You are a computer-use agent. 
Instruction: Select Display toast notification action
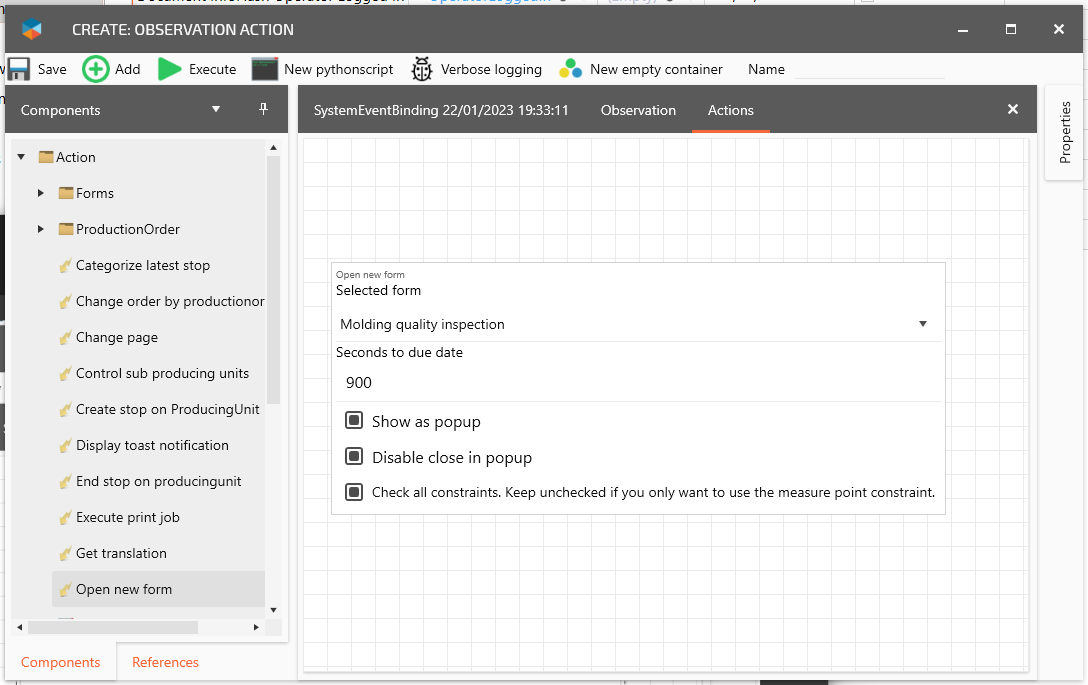point(152,445)
